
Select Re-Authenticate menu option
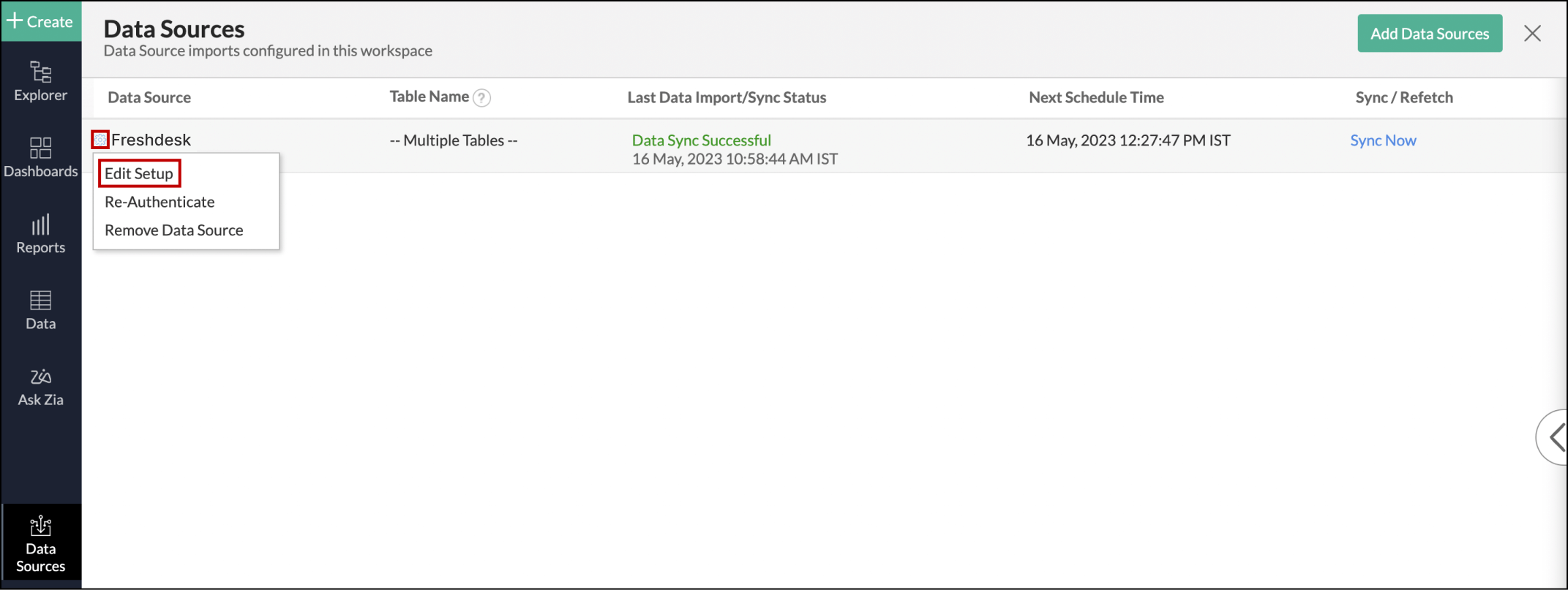[160, 202]
